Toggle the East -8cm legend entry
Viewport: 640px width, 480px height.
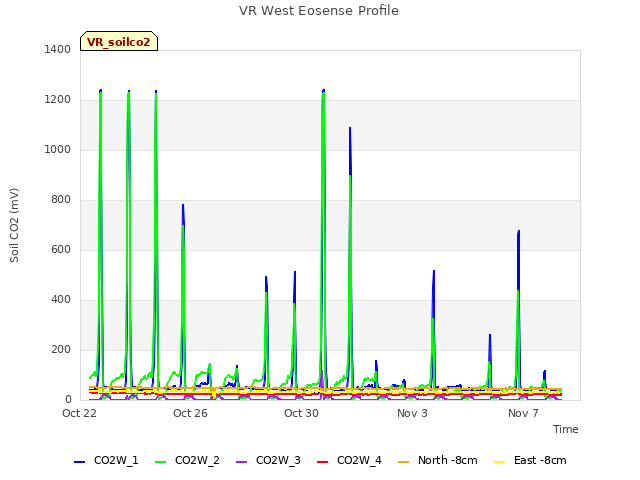coord(530,460)
